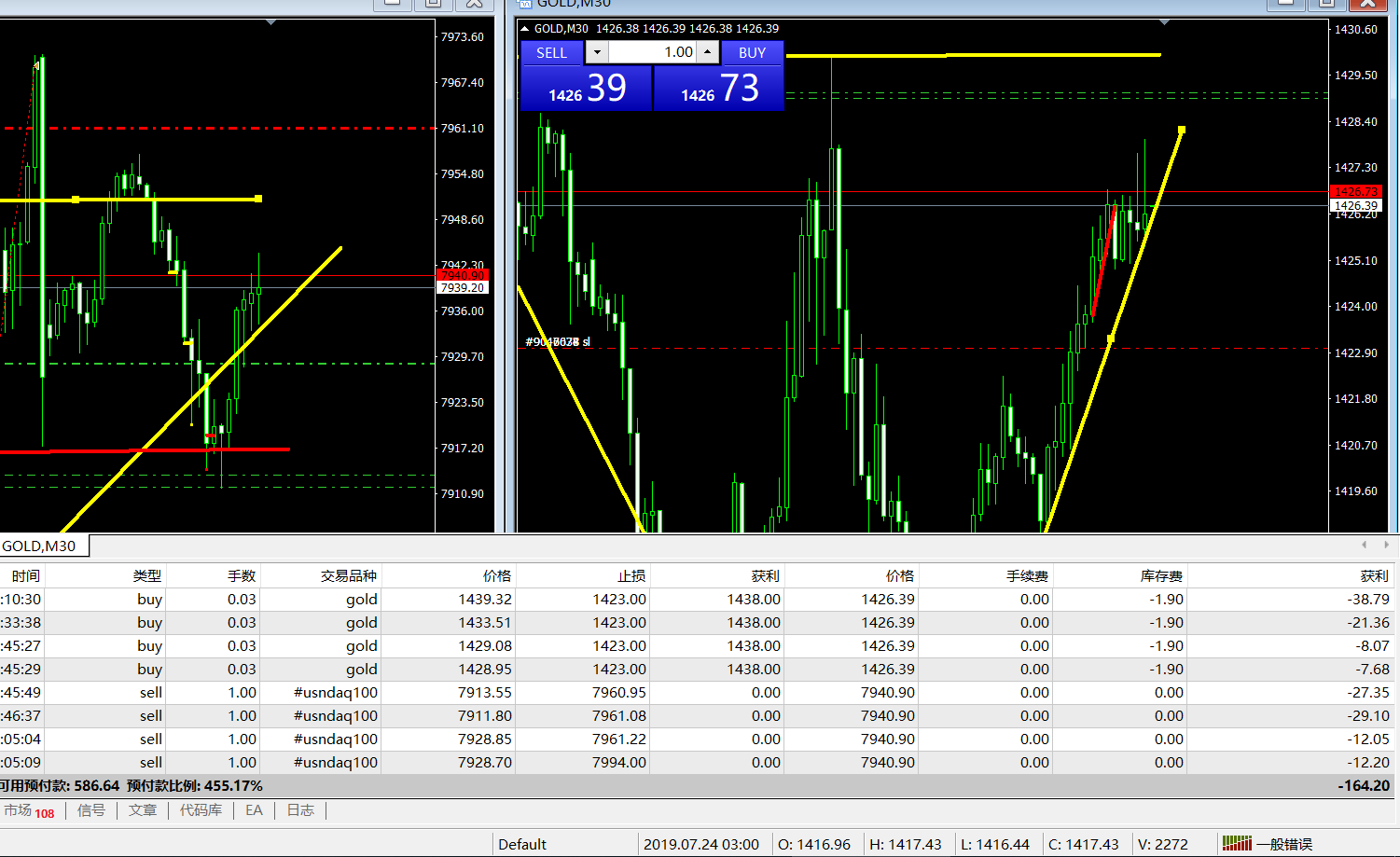The height and width of the screenshot is (857, 1400).
Task: Sort orders by the 交易品种 column header
Action: tap(349, 576)
